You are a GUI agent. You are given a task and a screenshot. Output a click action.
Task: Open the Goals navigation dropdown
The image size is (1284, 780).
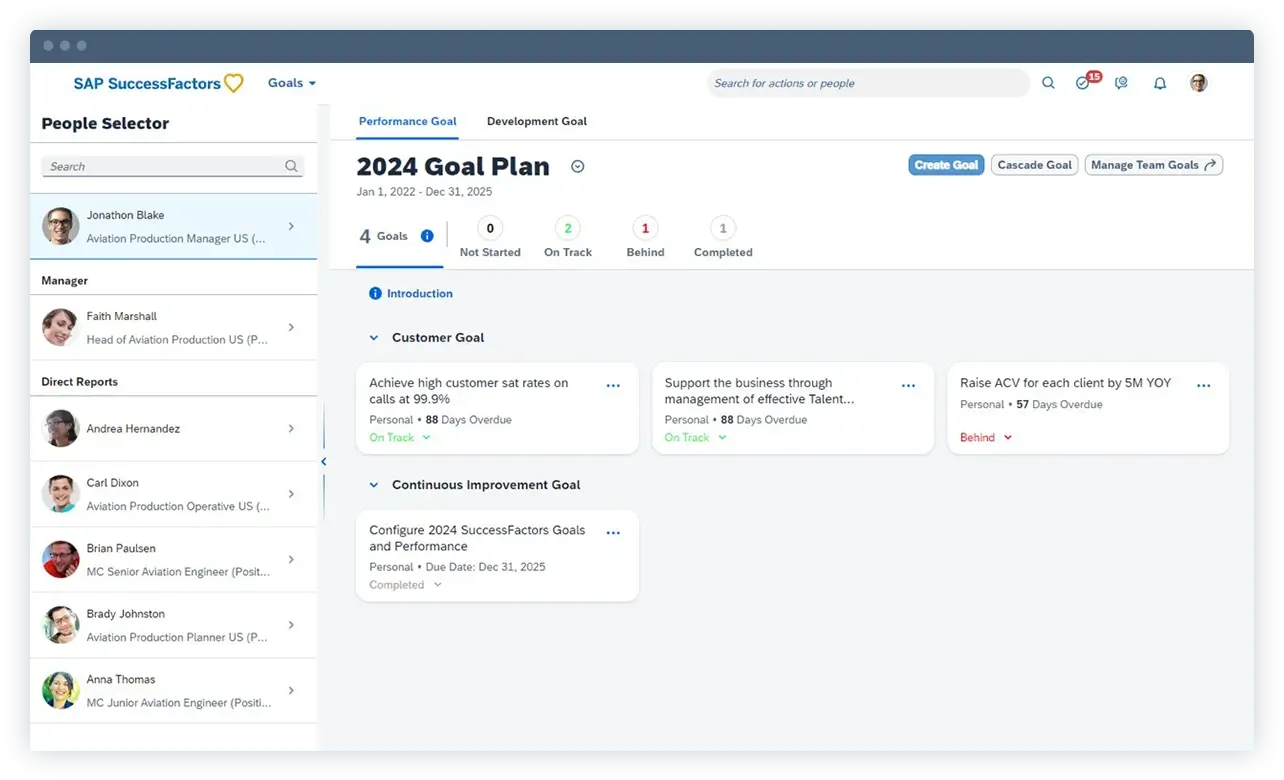click(x=291, y=83)
